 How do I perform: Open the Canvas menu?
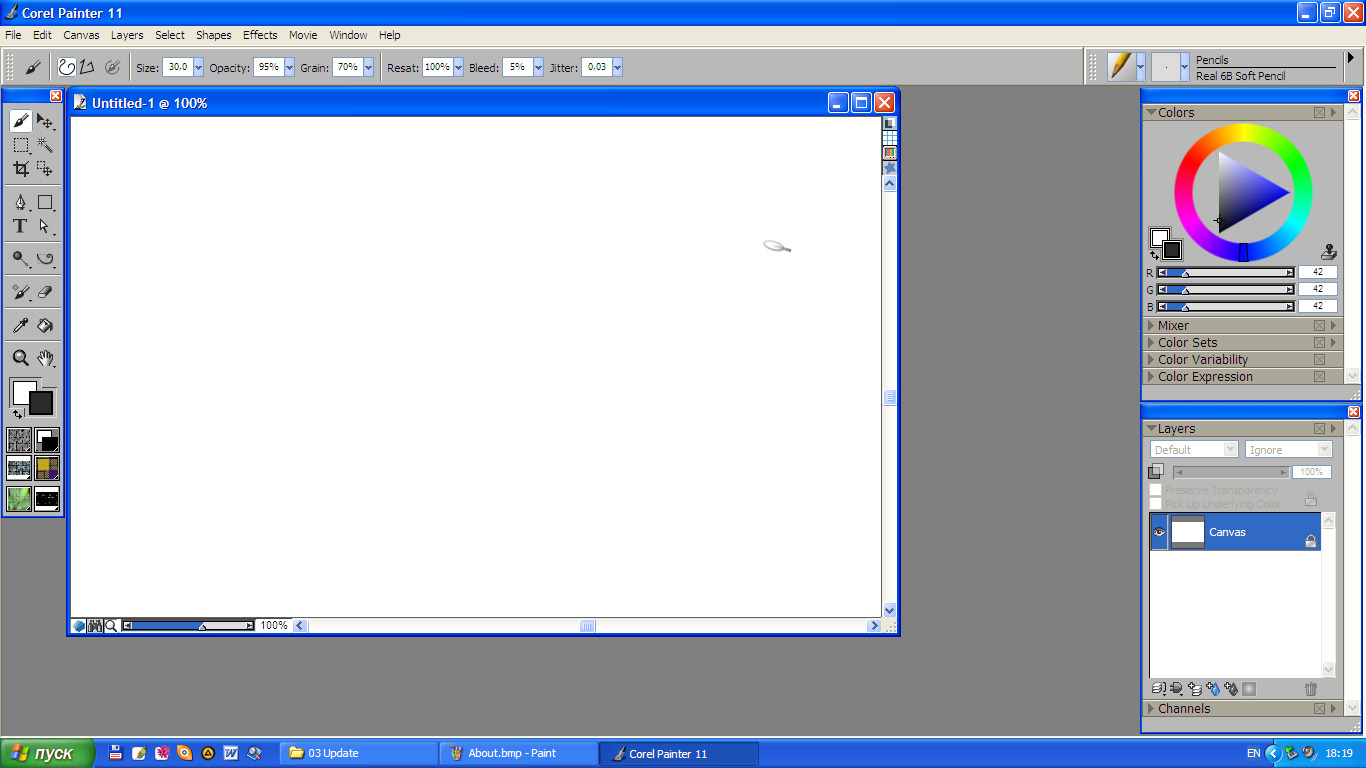coord(81,35)
